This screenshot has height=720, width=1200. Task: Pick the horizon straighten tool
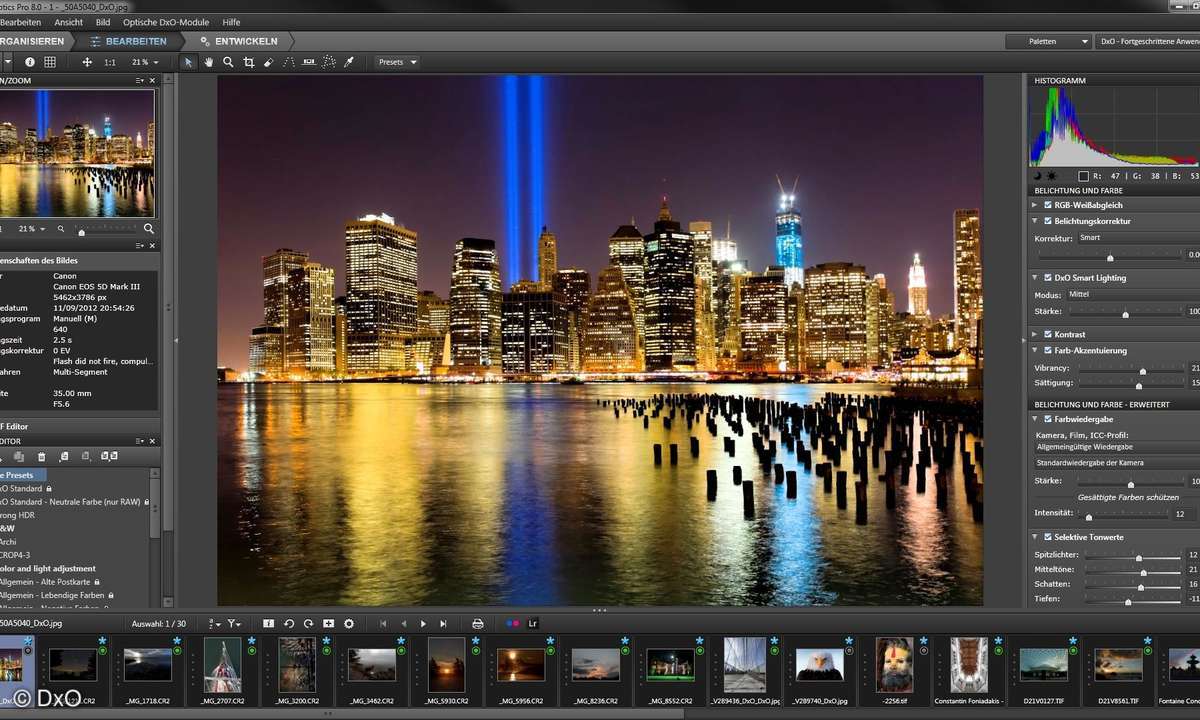point(309,62)
